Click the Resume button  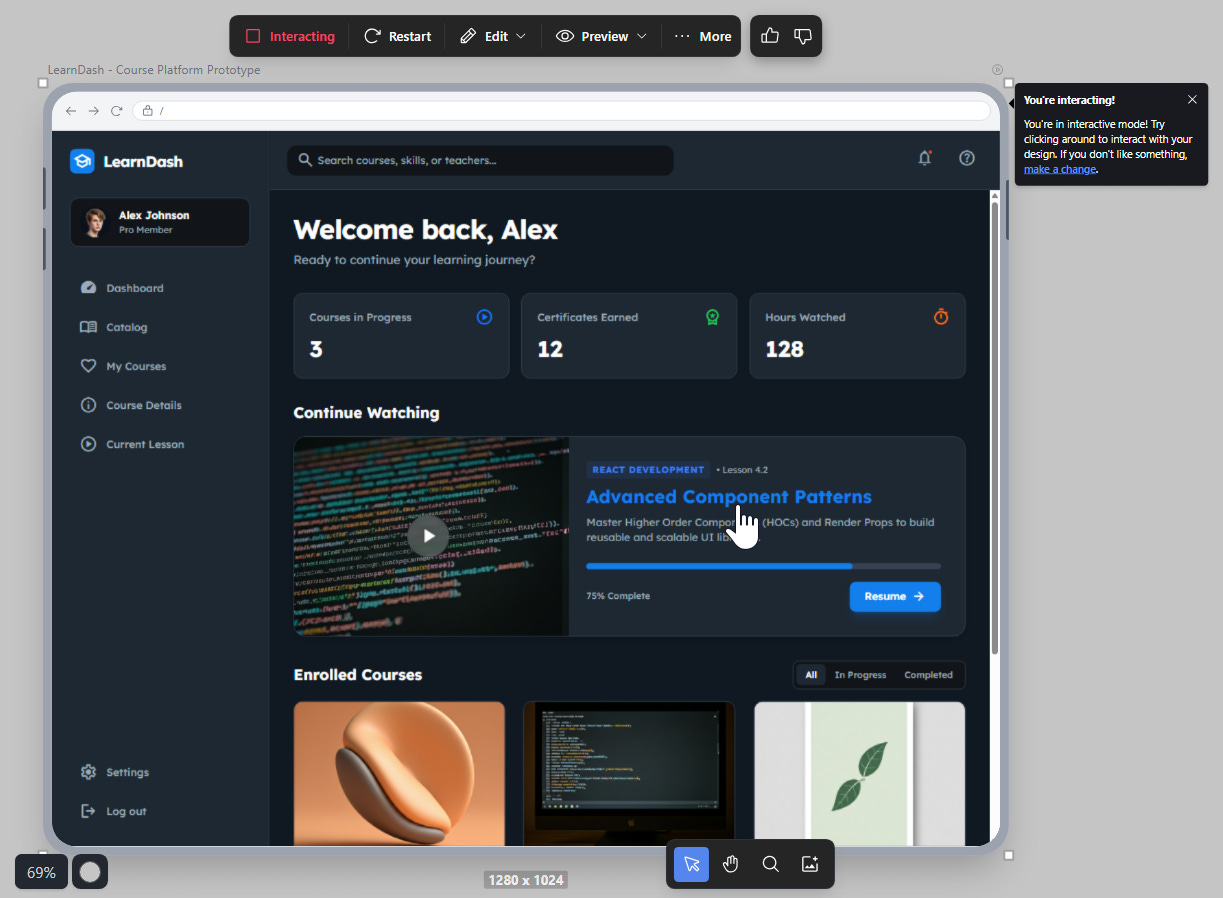click(895, 596)
